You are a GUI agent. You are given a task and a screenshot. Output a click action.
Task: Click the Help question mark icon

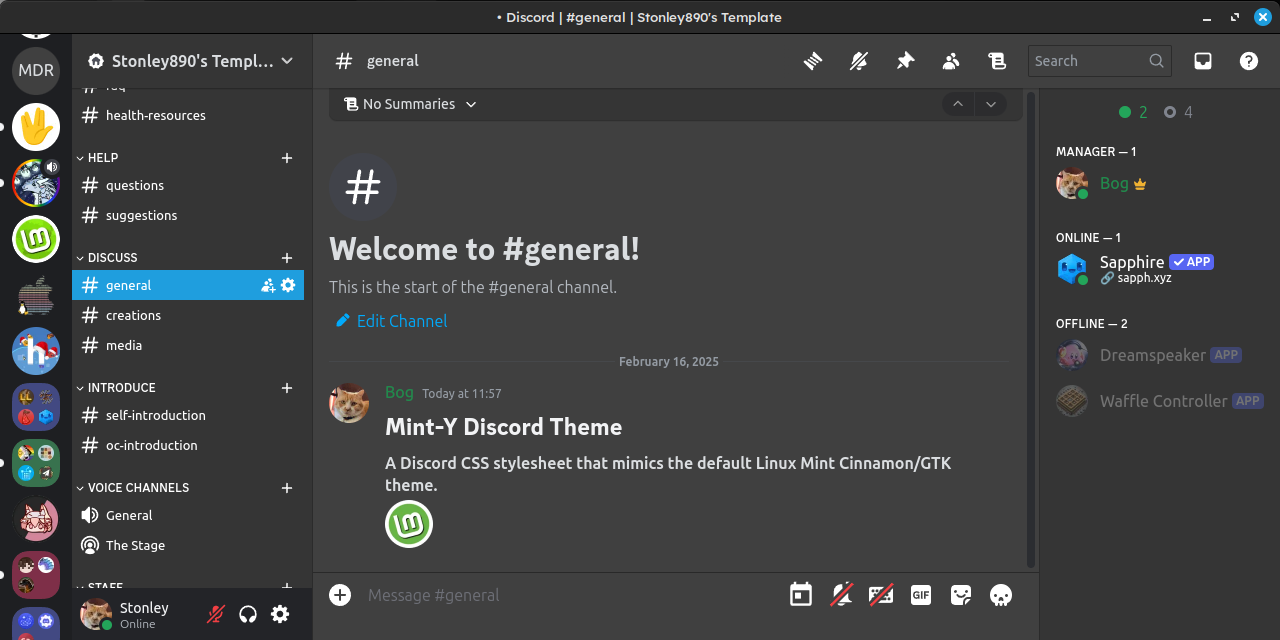pyautogui.click(x=1248, y=60)
